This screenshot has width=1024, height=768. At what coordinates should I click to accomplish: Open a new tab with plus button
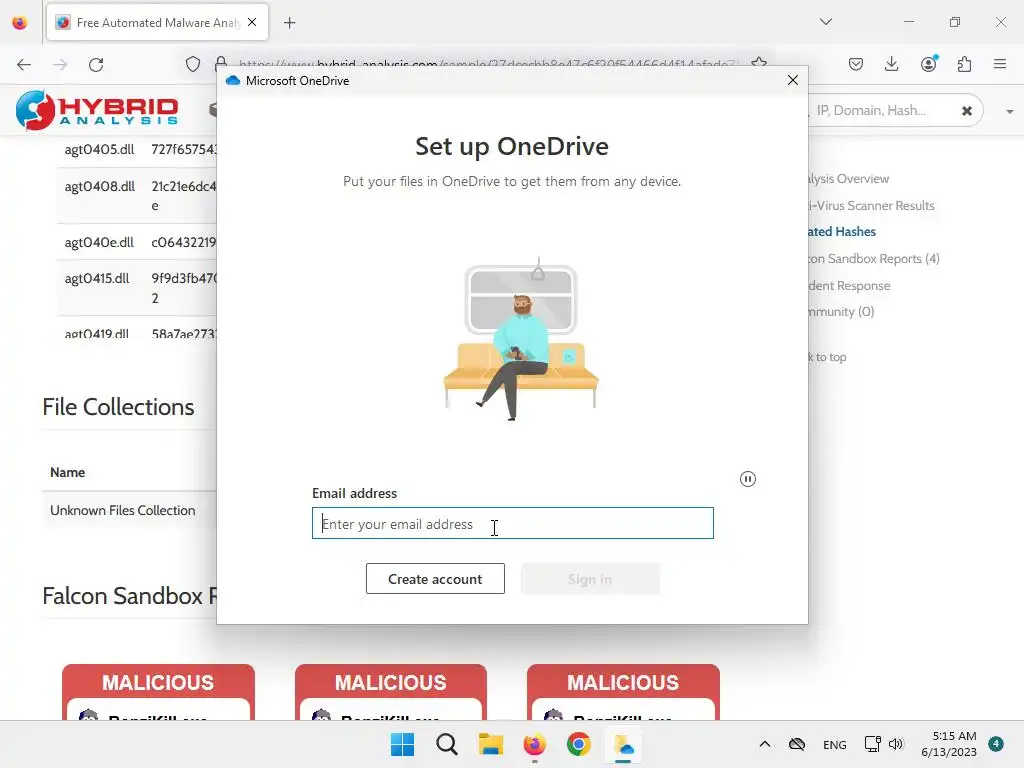point(290,23)
